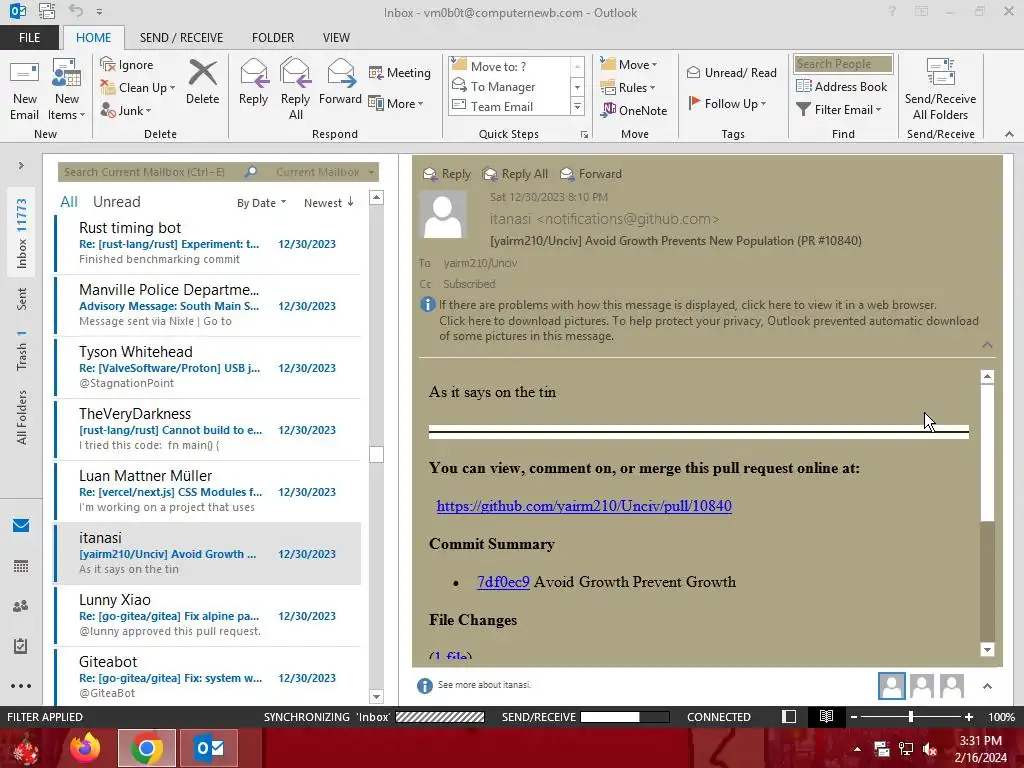
Task: Collapse the message header
Action: (x=987, y=345)
